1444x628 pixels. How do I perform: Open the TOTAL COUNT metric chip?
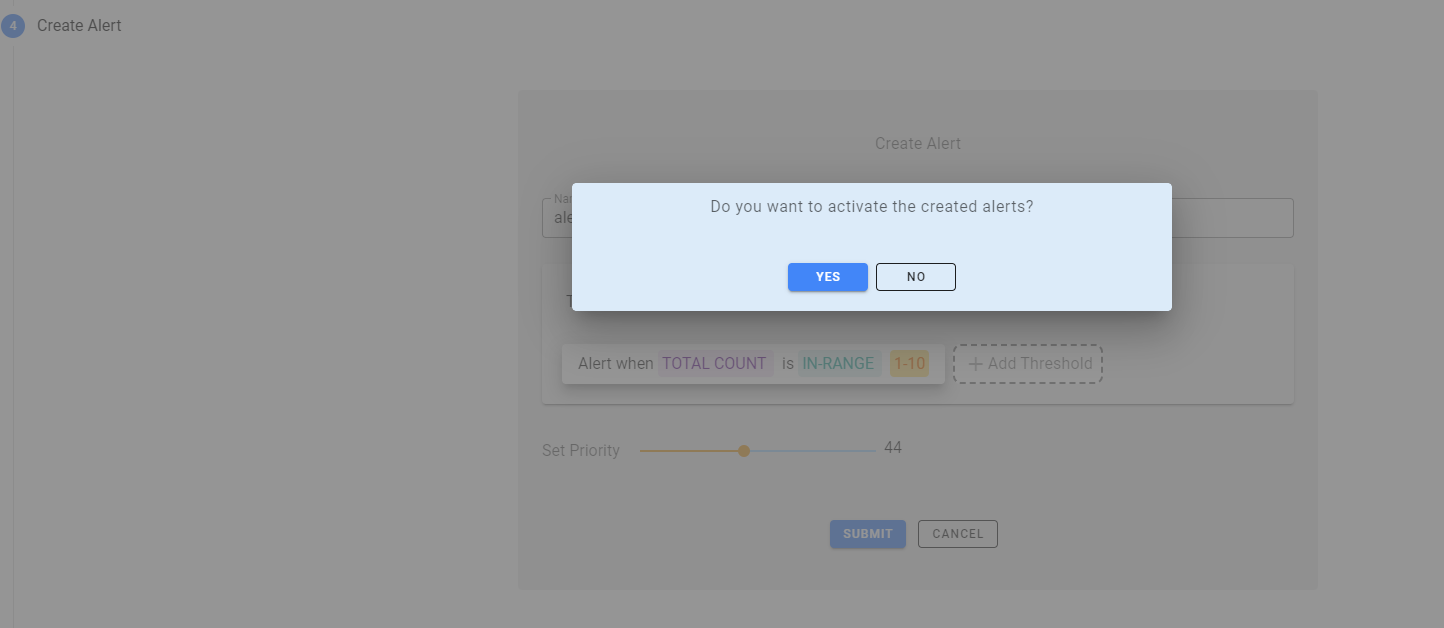[714, 364]
